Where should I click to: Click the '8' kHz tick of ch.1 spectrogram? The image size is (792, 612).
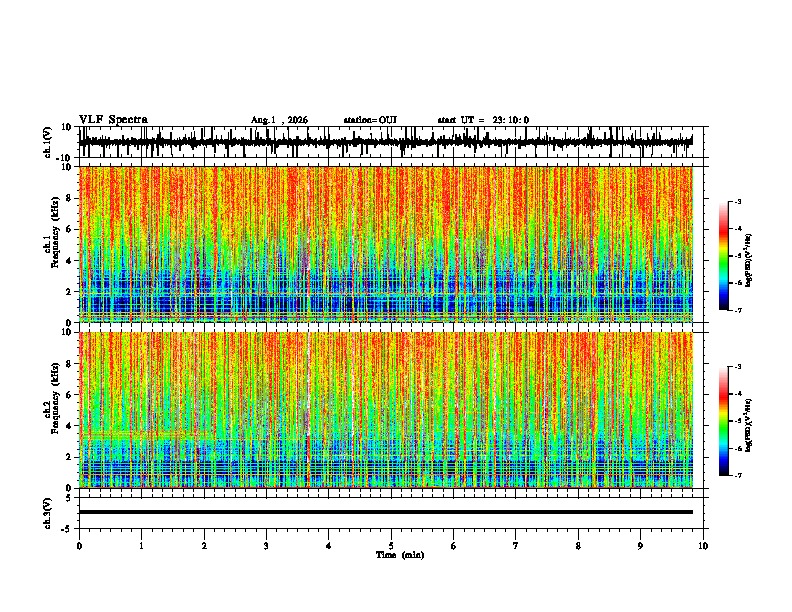point(70,198)
